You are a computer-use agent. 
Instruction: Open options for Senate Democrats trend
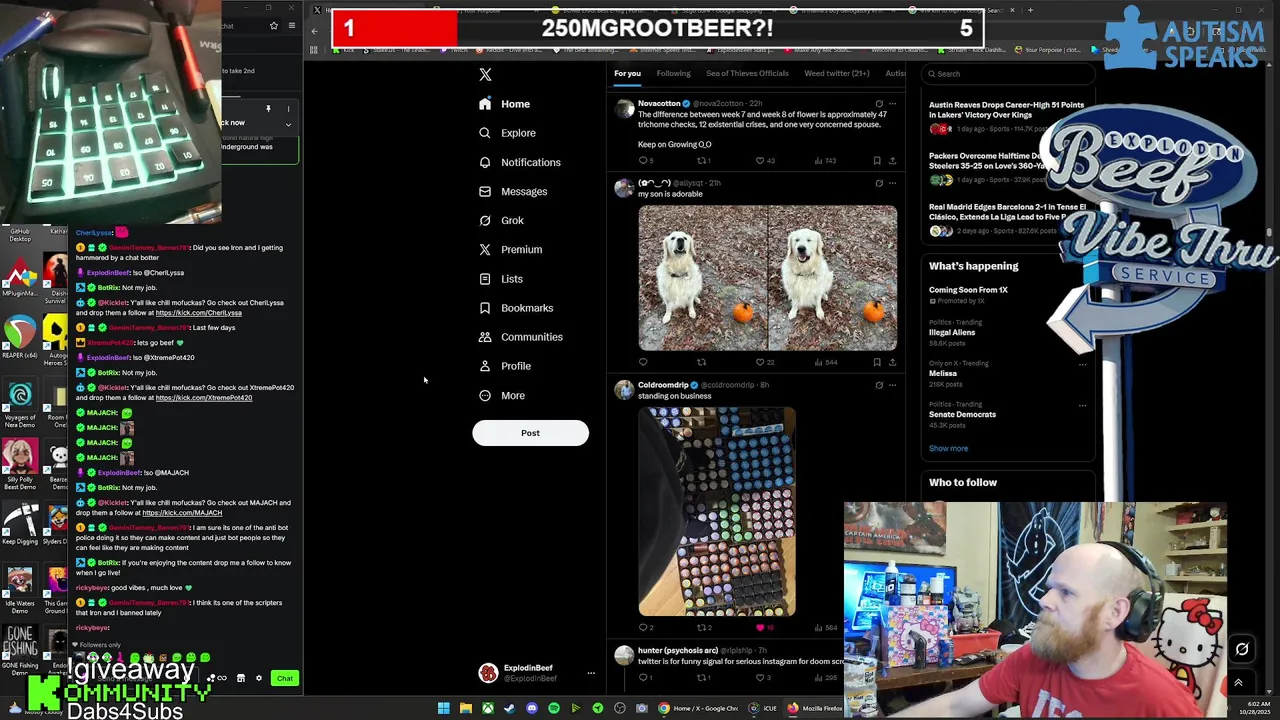[x=1082, y=405]
